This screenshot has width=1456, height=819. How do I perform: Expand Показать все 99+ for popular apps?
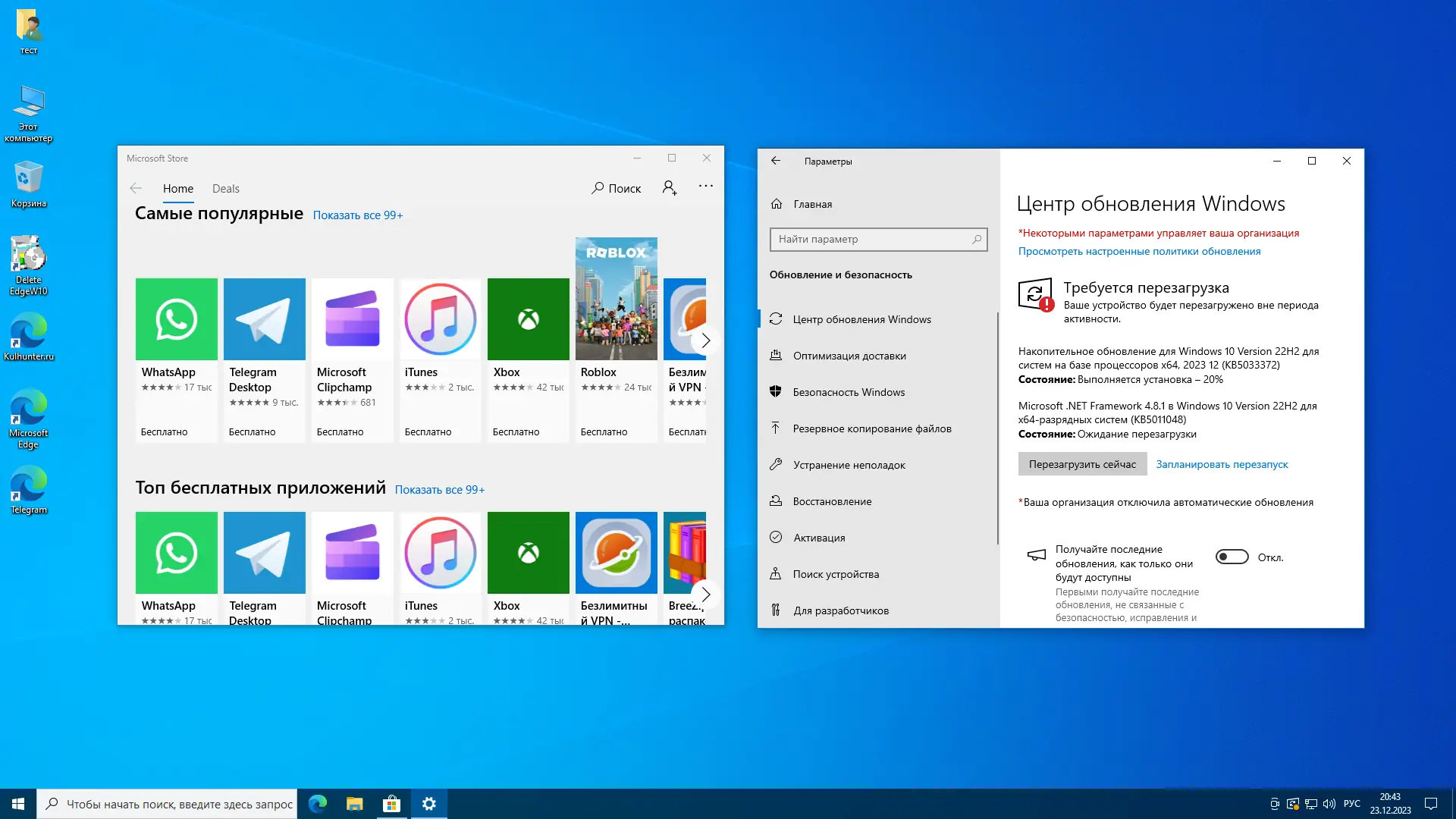click(x=358, y=215)
